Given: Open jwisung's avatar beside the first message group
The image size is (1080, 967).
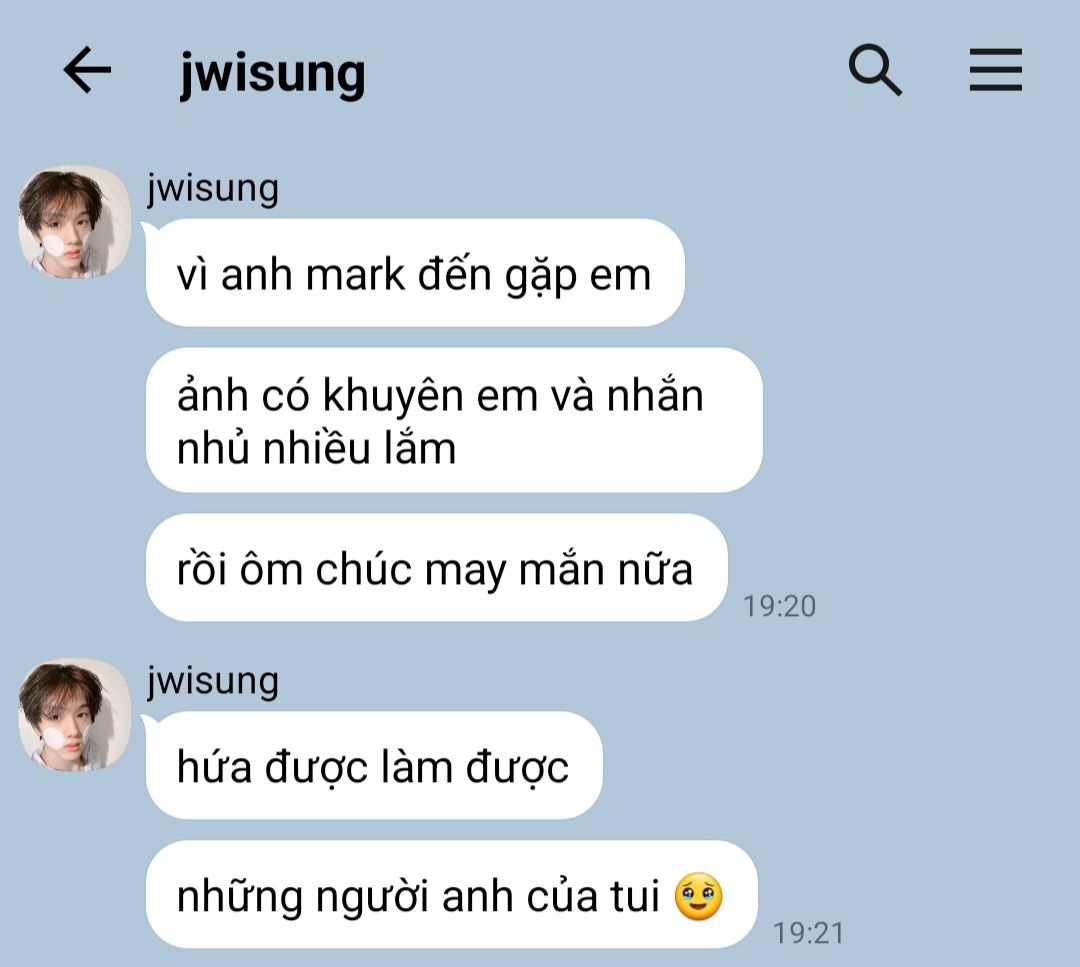Looking at the screenshot, I should click(74, 222).
